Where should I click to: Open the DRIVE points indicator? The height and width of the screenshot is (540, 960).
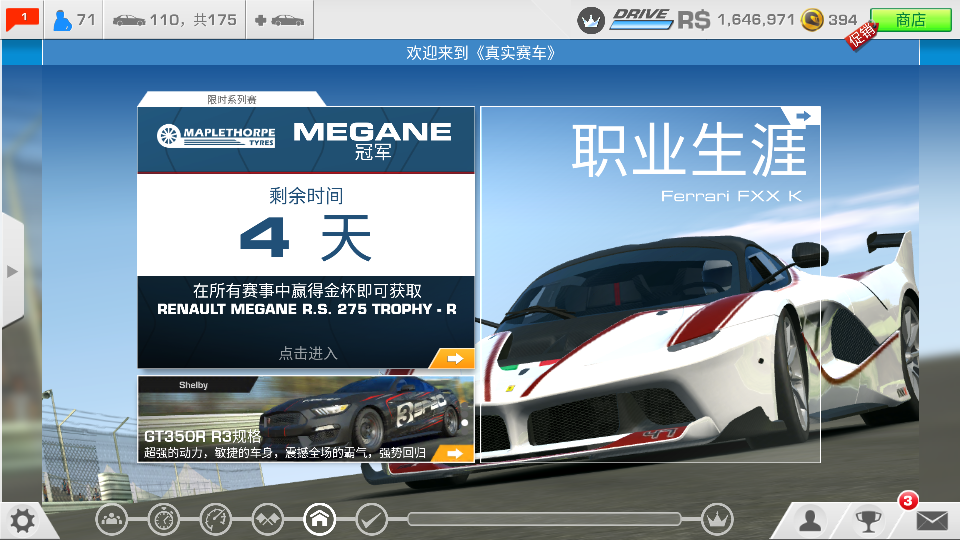[x=641, y=19]
